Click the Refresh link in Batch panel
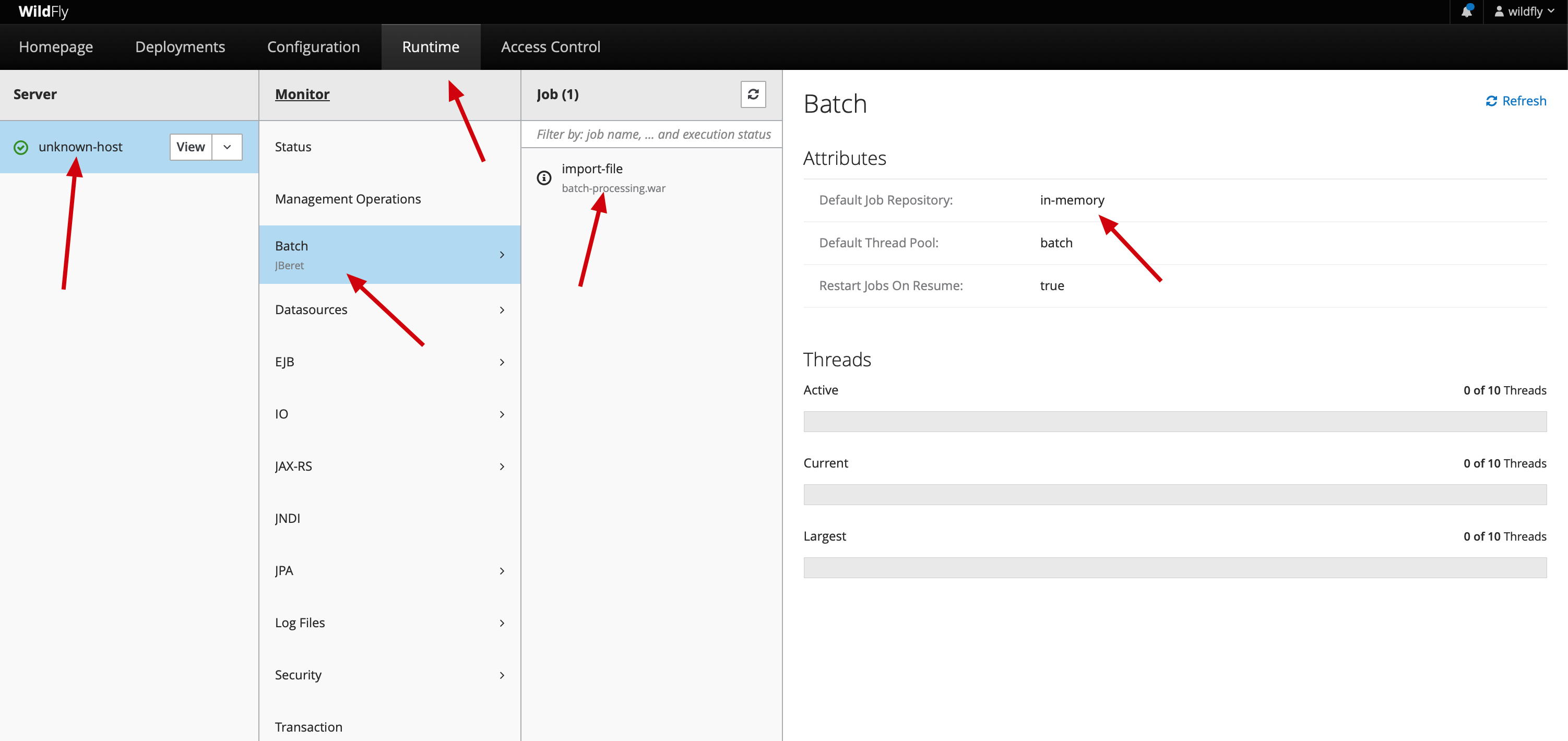Viewport: 1568px width, 741px height. [1516, 101]
